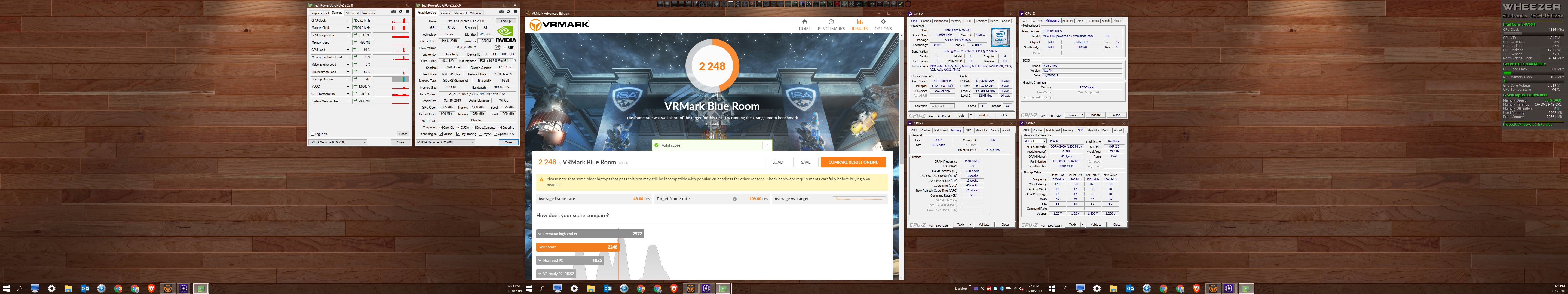Image resolution: width=1568 pixels, height=294 pixels.
Task: Toggle UEFI checkbox in GPU-Z
Action: (x=506, y=47)
